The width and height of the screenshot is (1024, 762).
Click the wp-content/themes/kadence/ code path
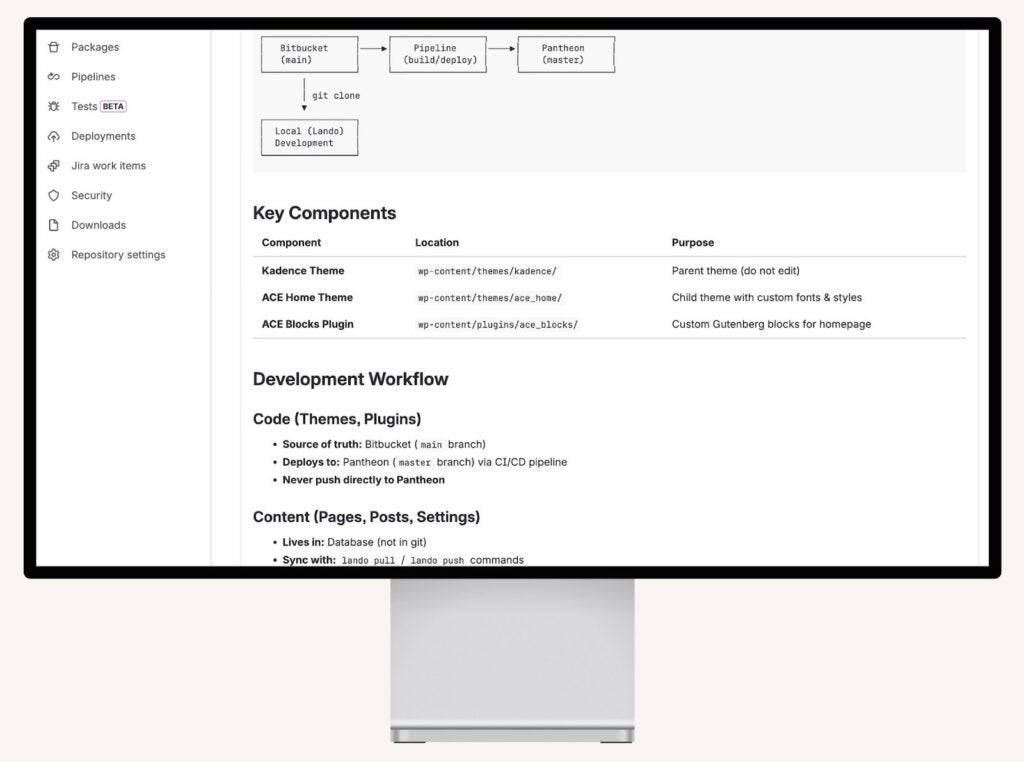coord(487,271)
